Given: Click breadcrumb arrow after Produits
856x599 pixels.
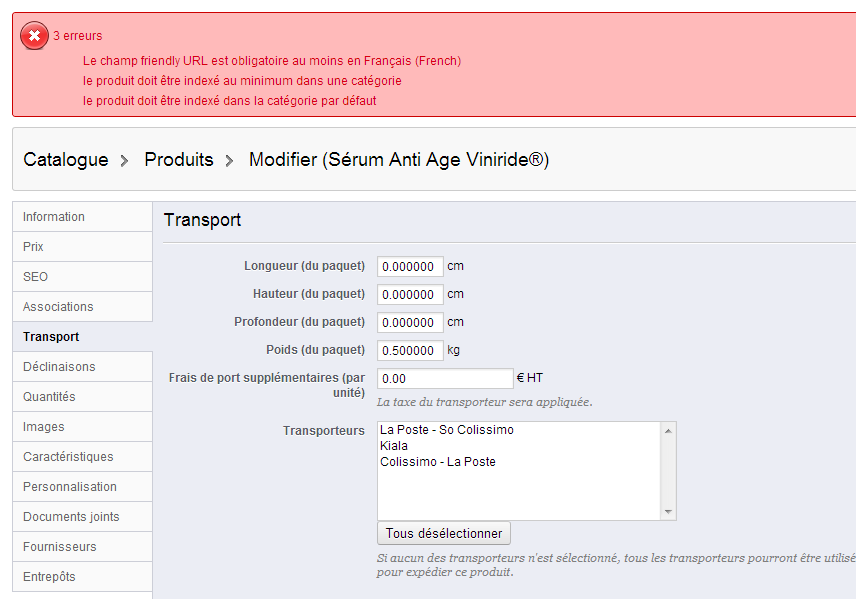Looking at the screenshot, I should click(229, 161).
